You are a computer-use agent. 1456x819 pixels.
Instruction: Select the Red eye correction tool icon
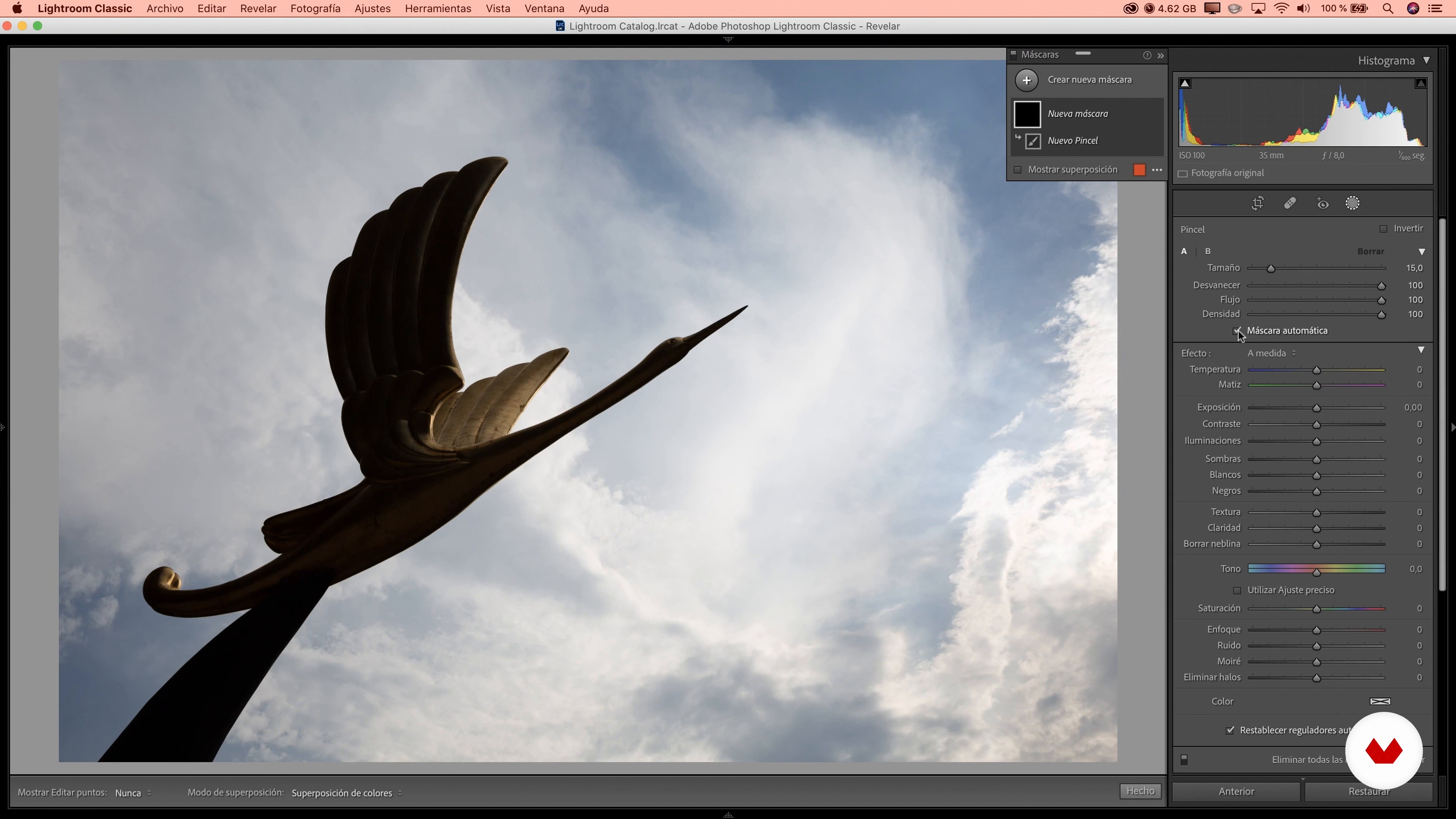point(1322,204)
